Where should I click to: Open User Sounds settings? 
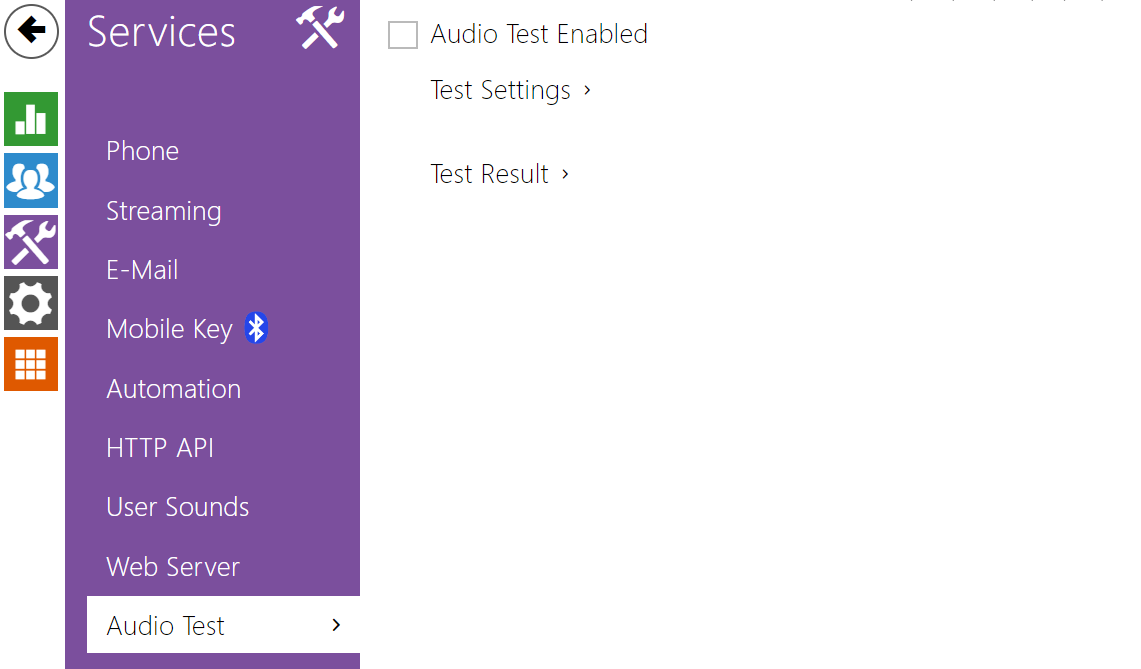click(178, 507)
